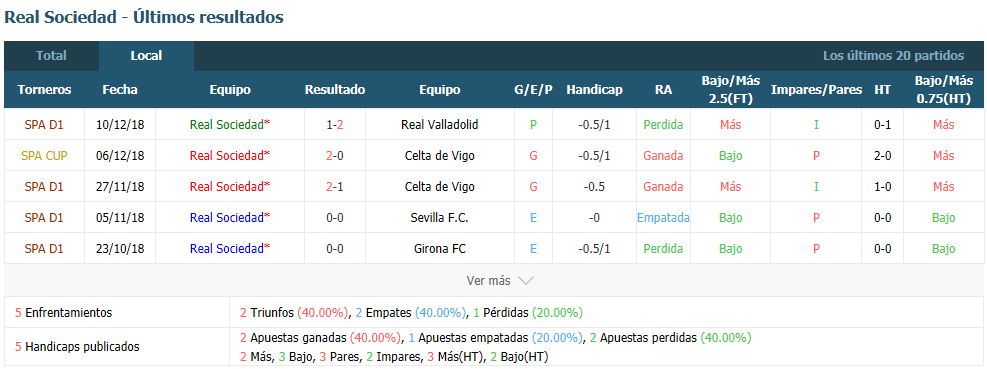Viewport: 987px width, 369px height.
Task: Click the Los últimos 20 partidos label
Action: point(893,55)
